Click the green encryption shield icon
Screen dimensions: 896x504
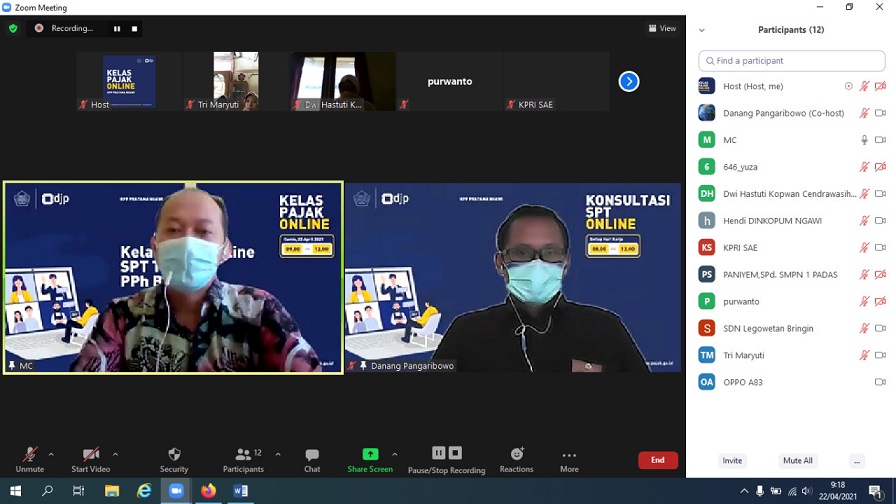[x=13, y=29]
